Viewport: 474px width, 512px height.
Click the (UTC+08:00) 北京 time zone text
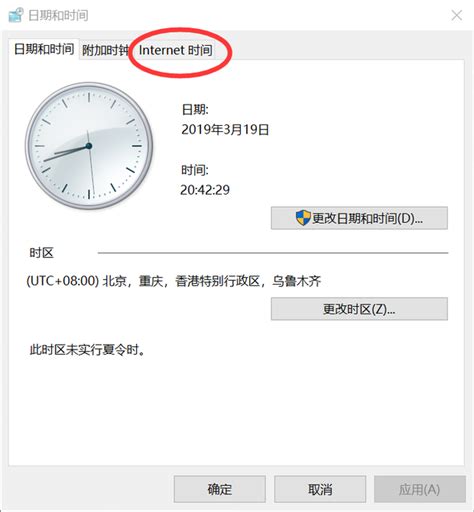coord(173,281)
